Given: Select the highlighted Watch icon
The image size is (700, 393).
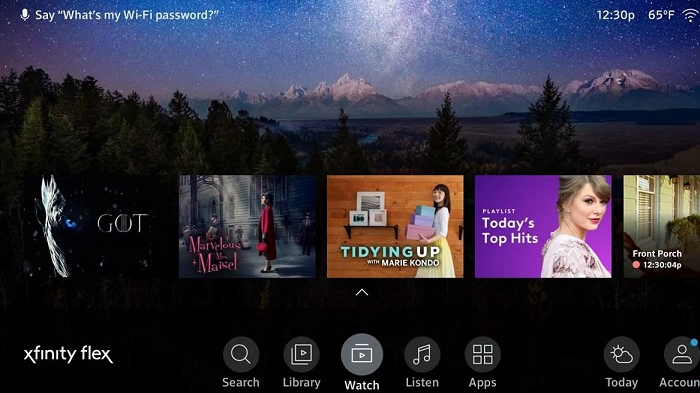Looking at the screenshot, I should (x=362, y=355).
